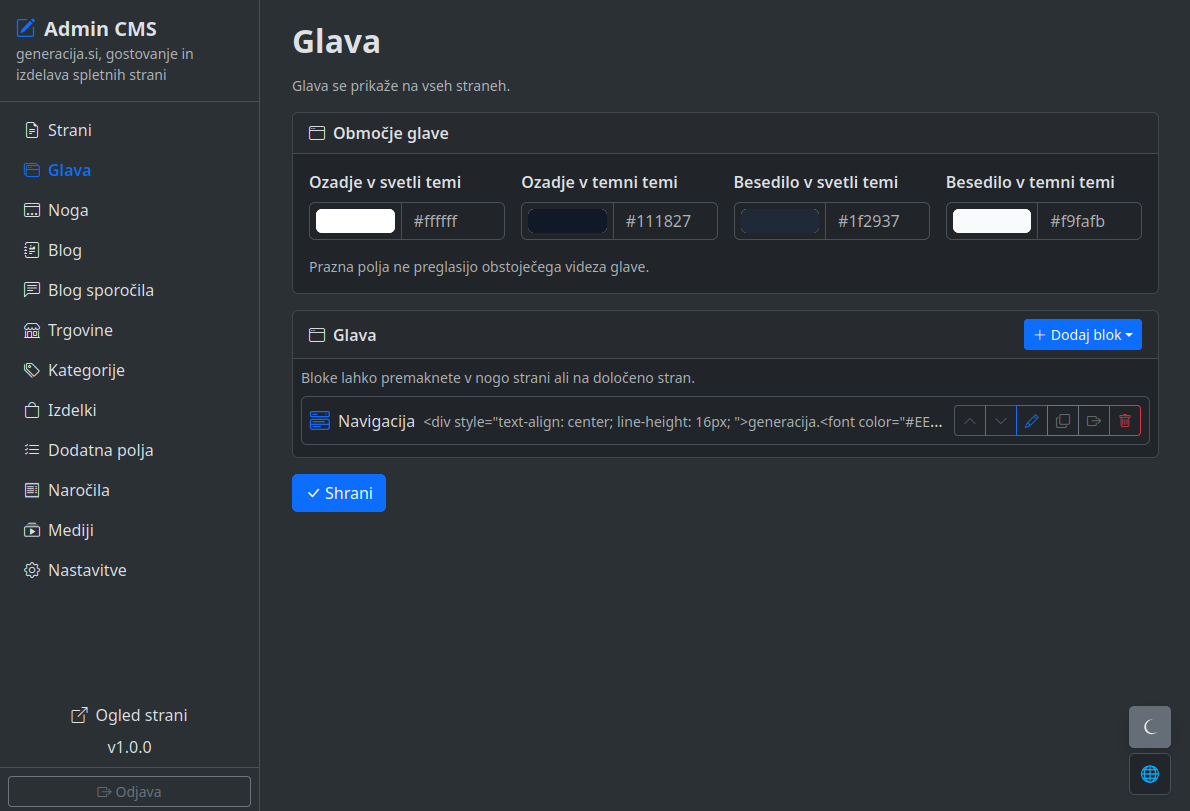Toggle dark mode with the moon button

(1150, 727)
